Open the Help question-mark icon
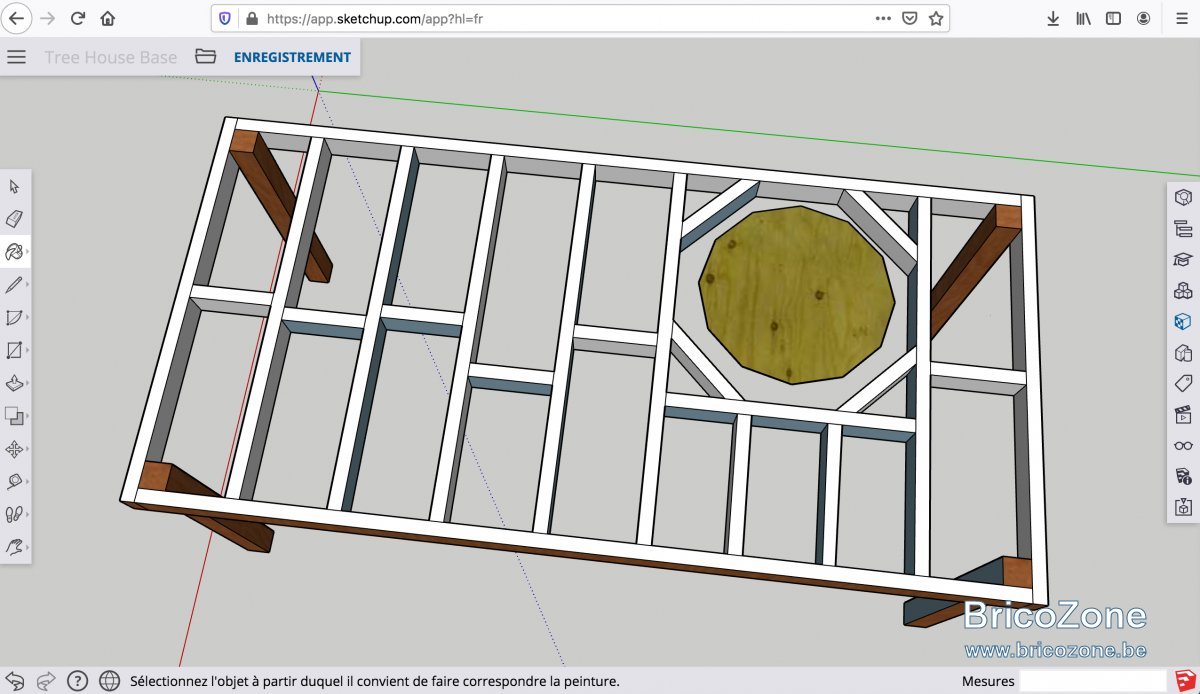The height and width of the screenshot is (694, 1200). (x=78, y=681)
